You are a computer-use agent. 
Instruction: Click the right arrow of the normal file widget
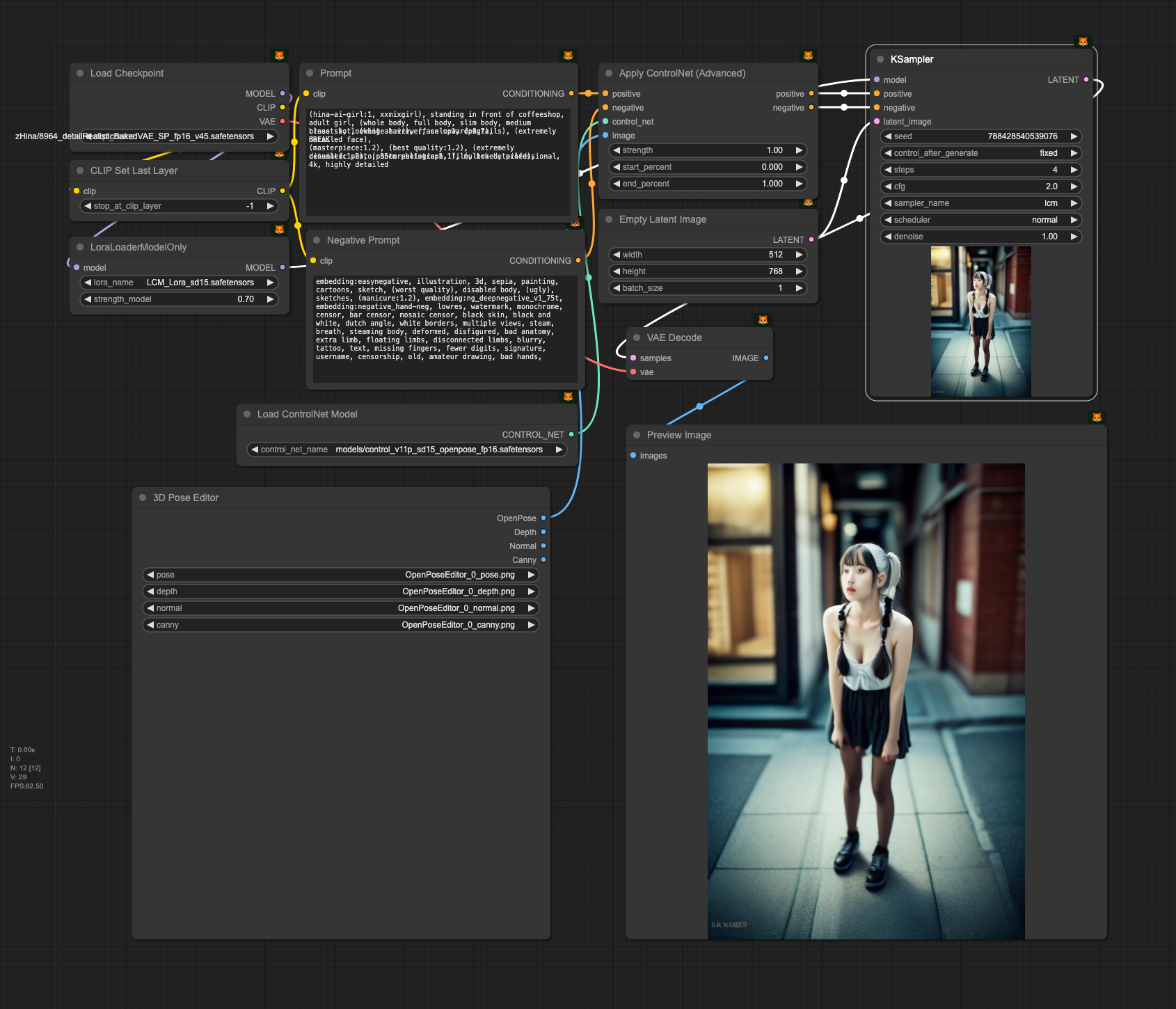[x=531, y=608]
